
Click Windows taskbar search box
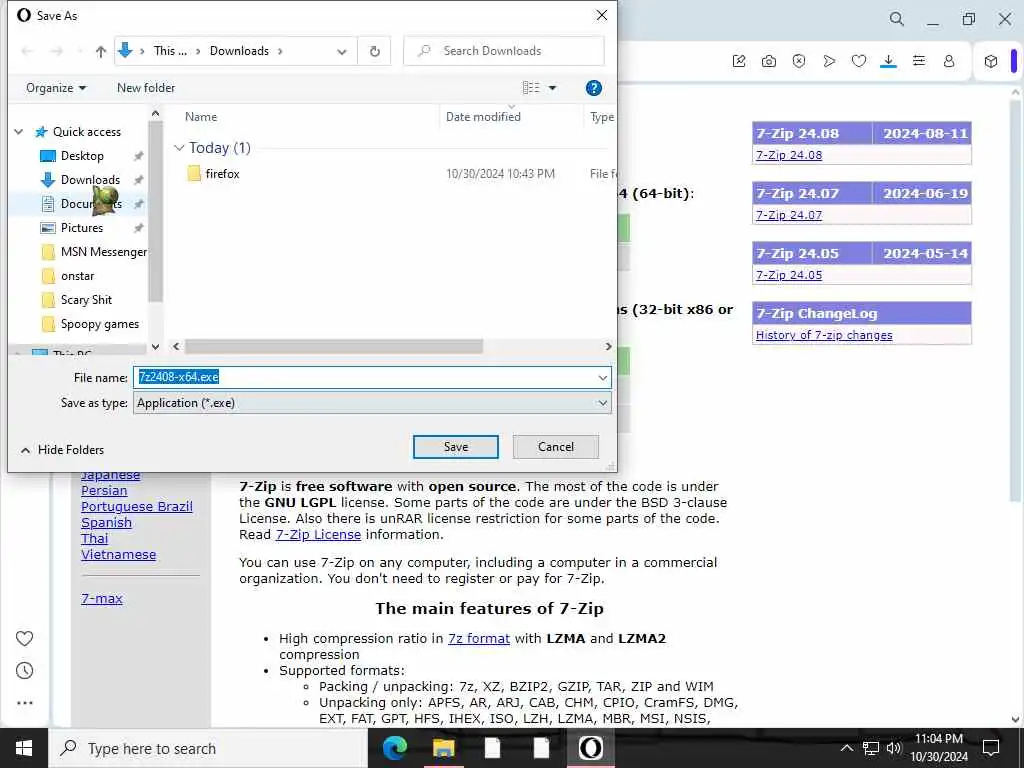(x=208, y=748)
